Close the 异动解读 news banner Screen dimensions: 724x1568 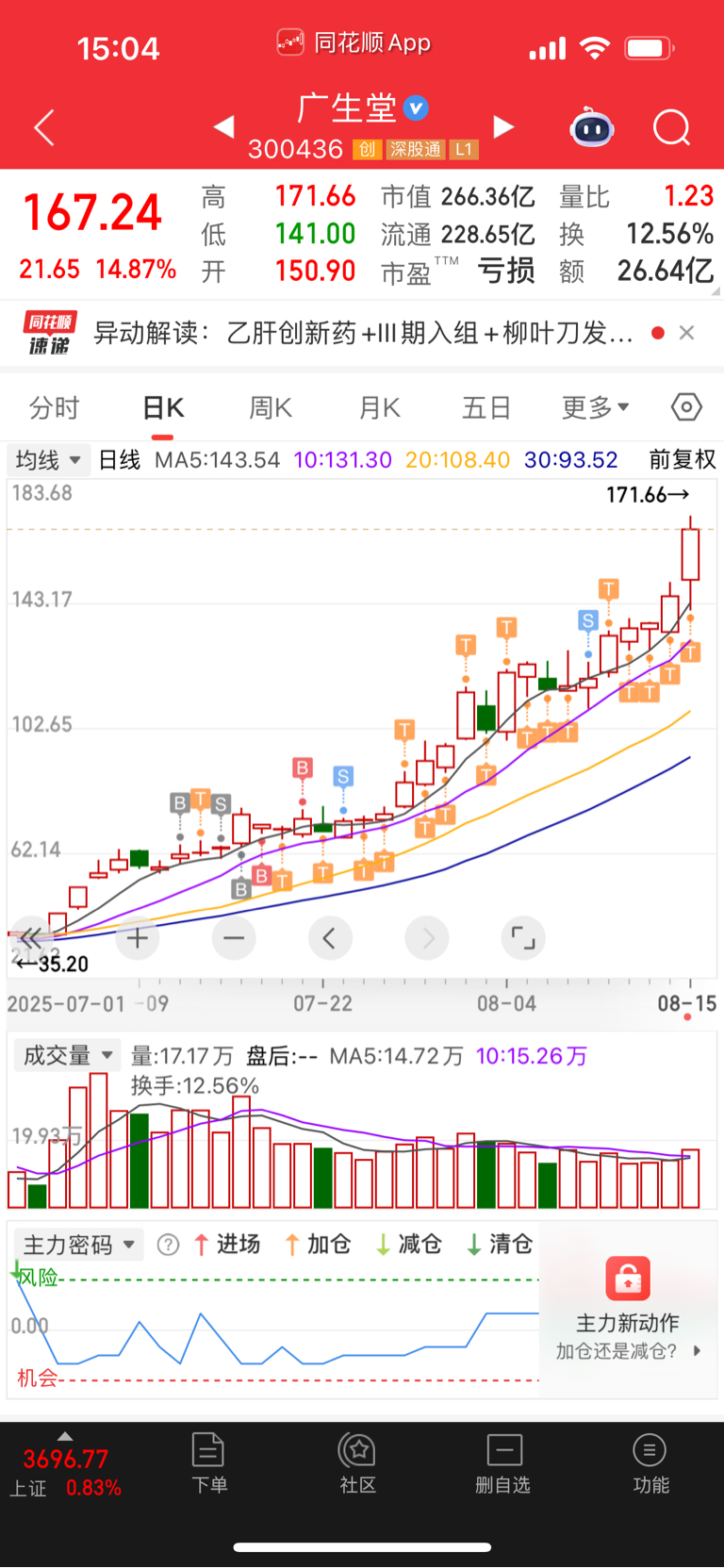(687, 333)
